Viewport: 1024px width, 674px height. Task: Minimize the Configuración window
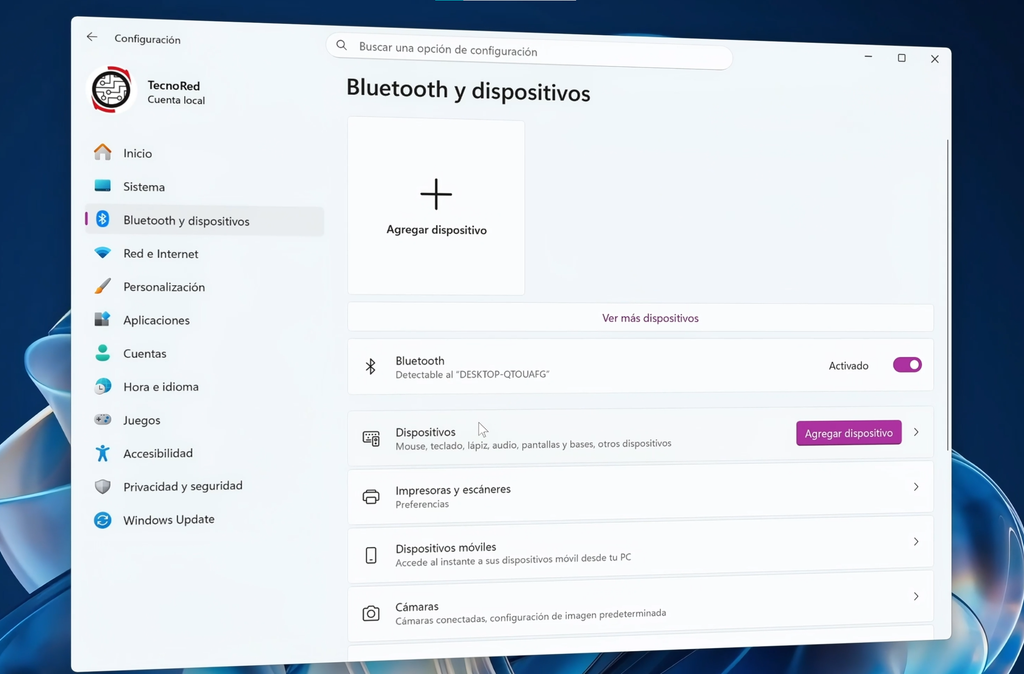tap(868, 57)
